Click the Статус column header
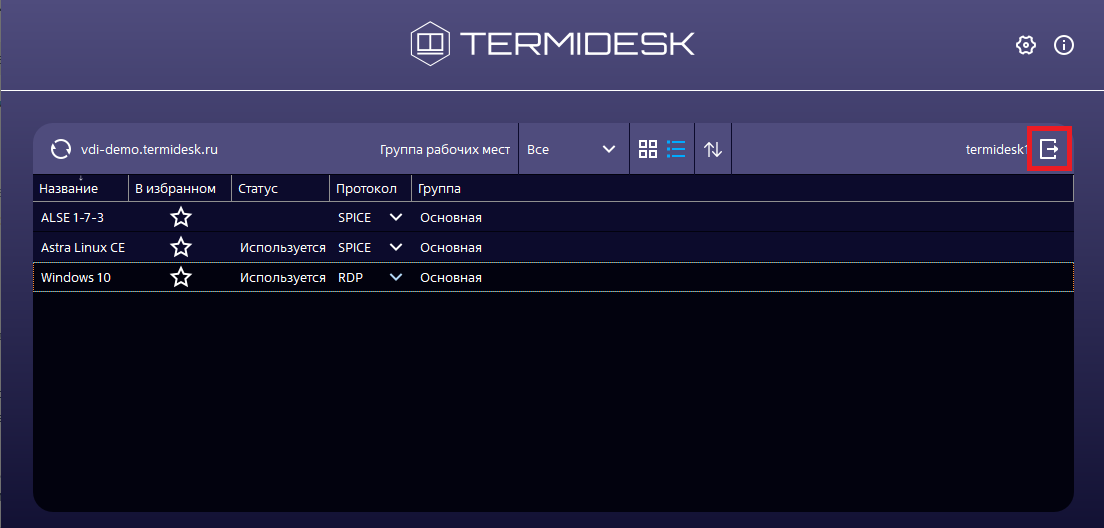This screenshot has height=528, width=1104. tap(258, 189)
